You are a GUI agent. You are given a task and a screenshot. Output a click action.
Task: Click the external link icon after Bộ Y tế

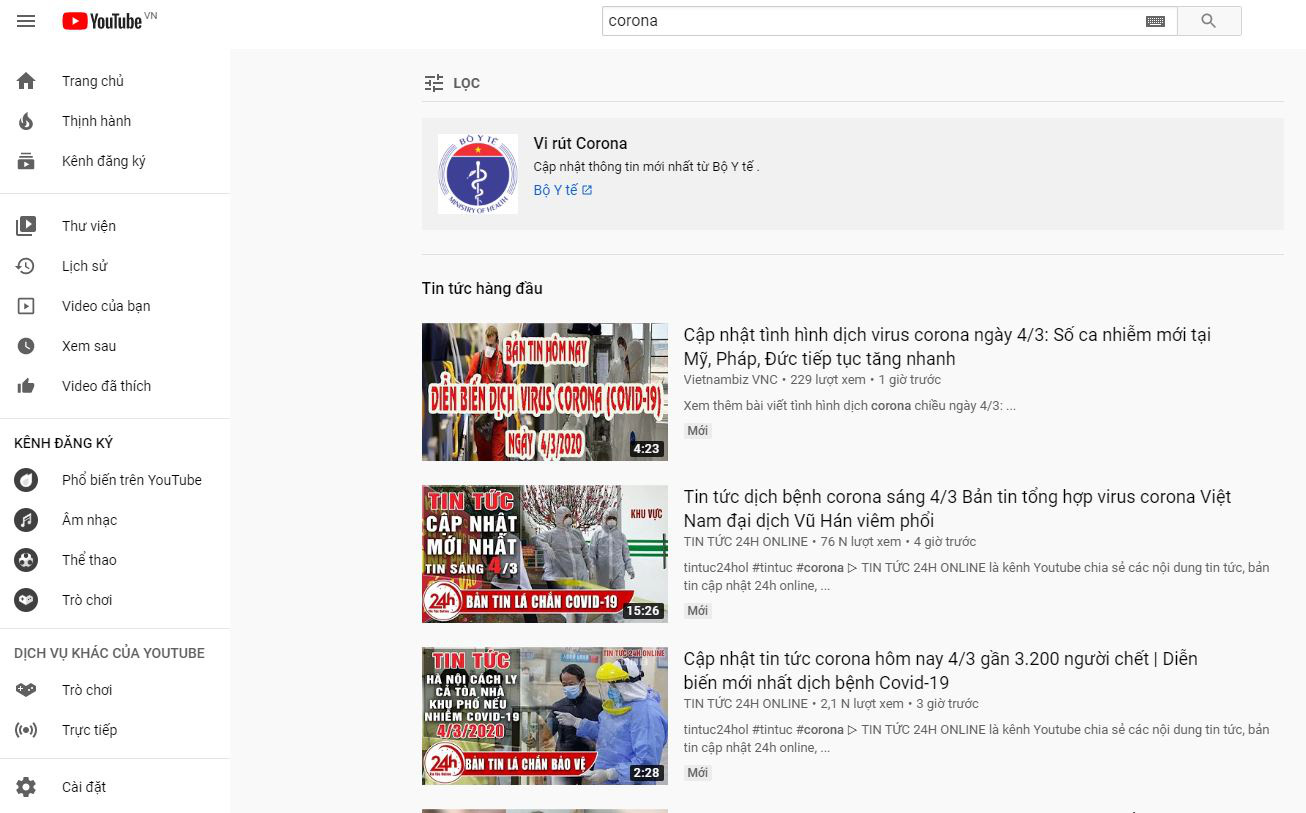click(587, 190)
